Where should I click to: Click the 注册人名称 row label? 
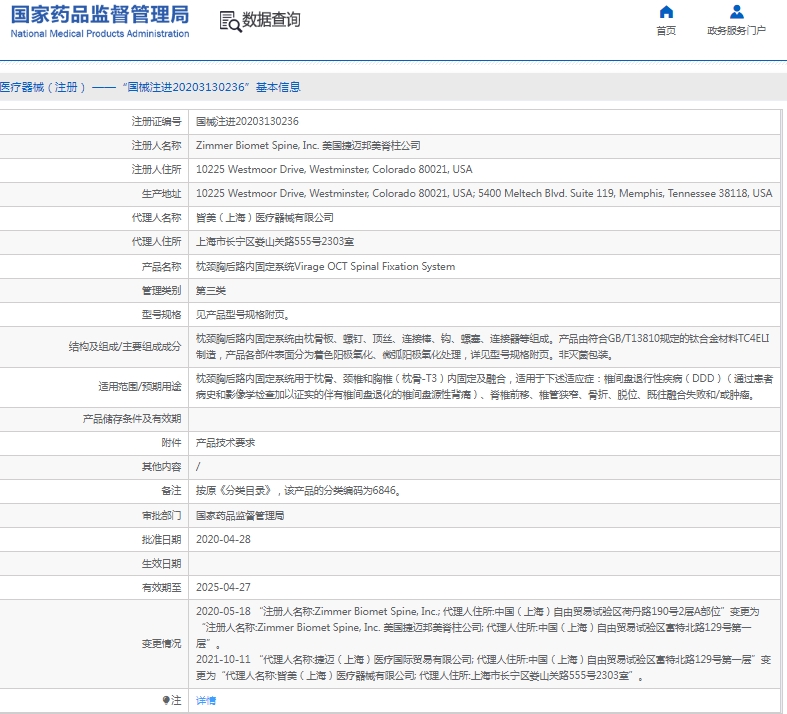pyautogui.click(x=156, y=146)
